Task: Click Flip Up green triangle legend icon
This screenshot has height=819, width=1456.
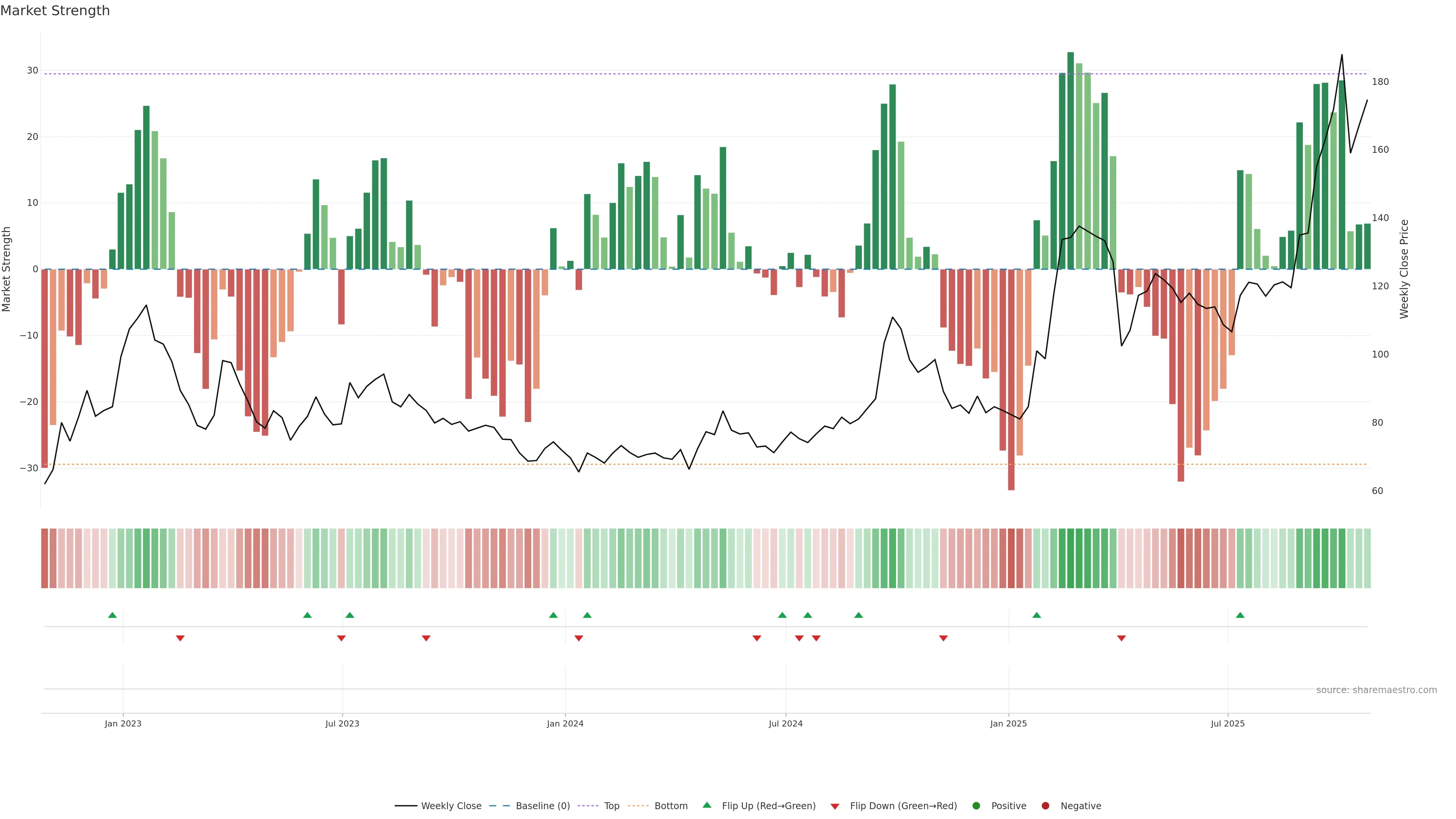Action: coord(706,805)
